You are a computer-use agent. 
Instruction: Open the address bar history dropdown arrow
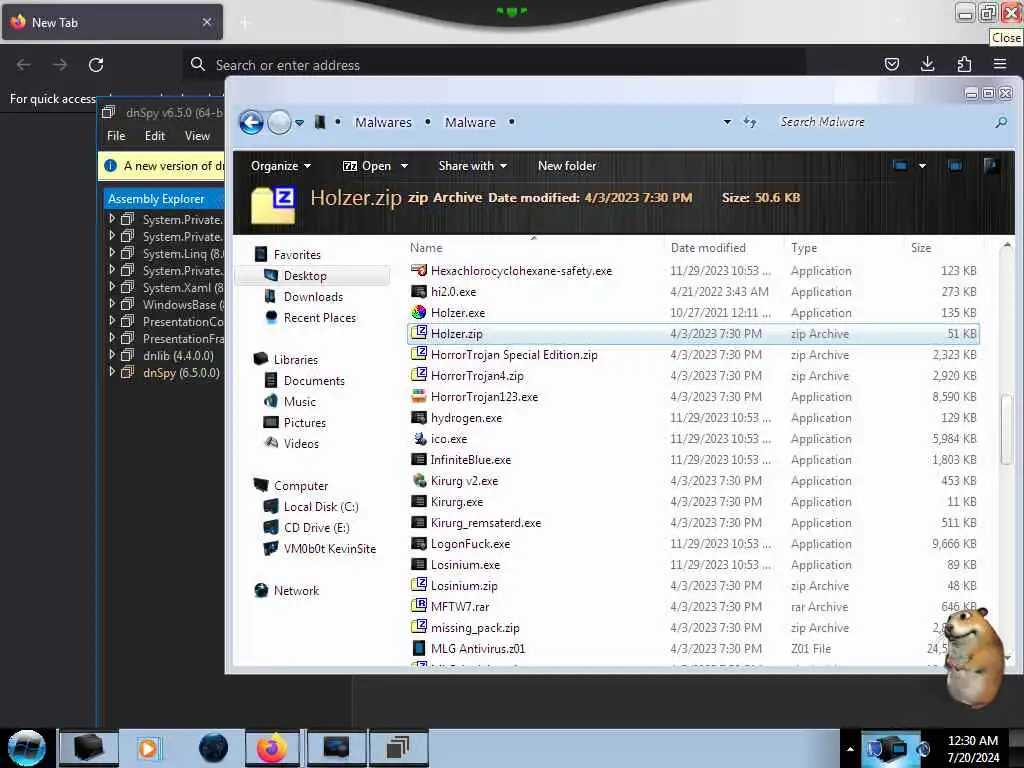(x=727, y=122)
